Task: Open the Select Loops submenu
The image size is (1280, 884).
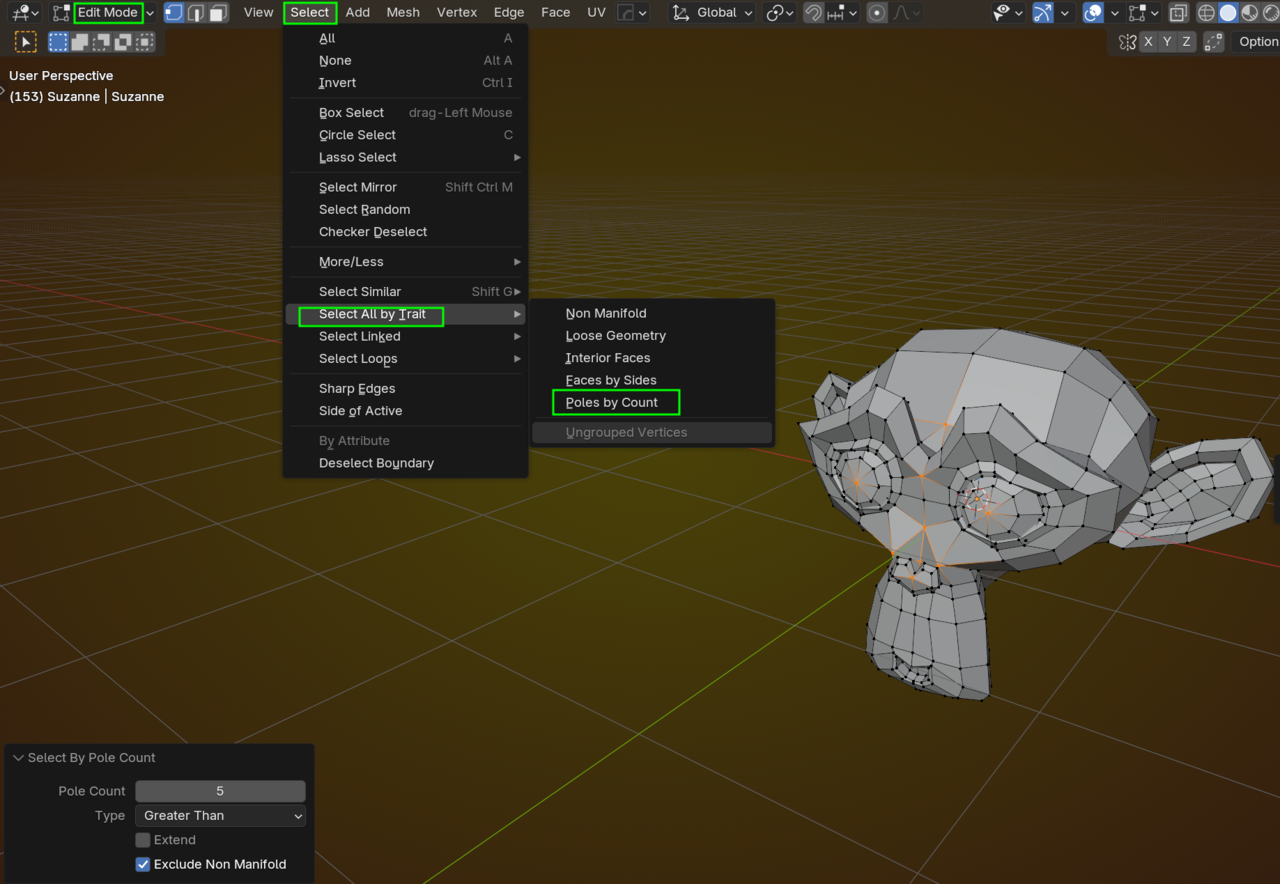Action: point(405,359)
